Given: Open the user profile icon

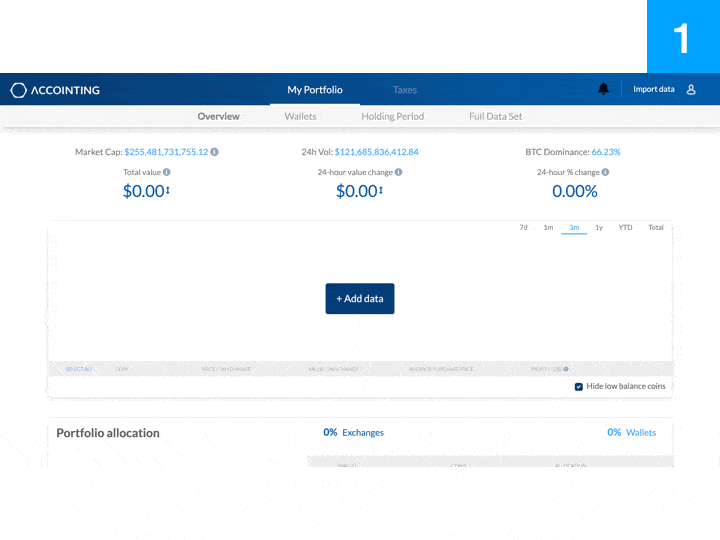Looking at the screenshot, I should pos(691,89).
